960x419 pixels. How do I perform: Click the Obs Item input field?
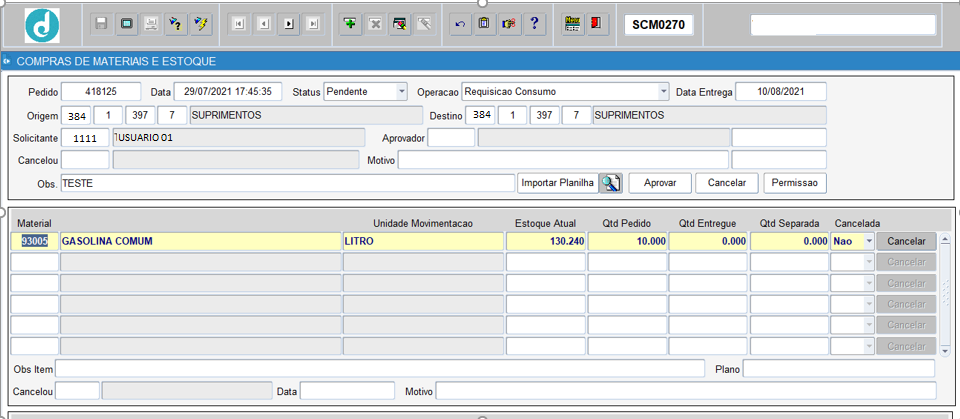tap(380, 369)
